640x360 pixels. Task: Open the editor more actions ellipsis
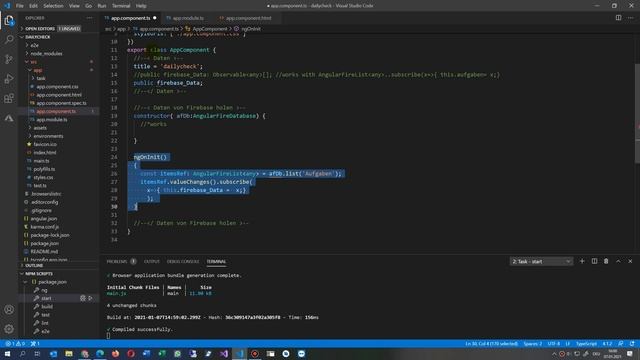pyautogui.click(x=631, y=18)
